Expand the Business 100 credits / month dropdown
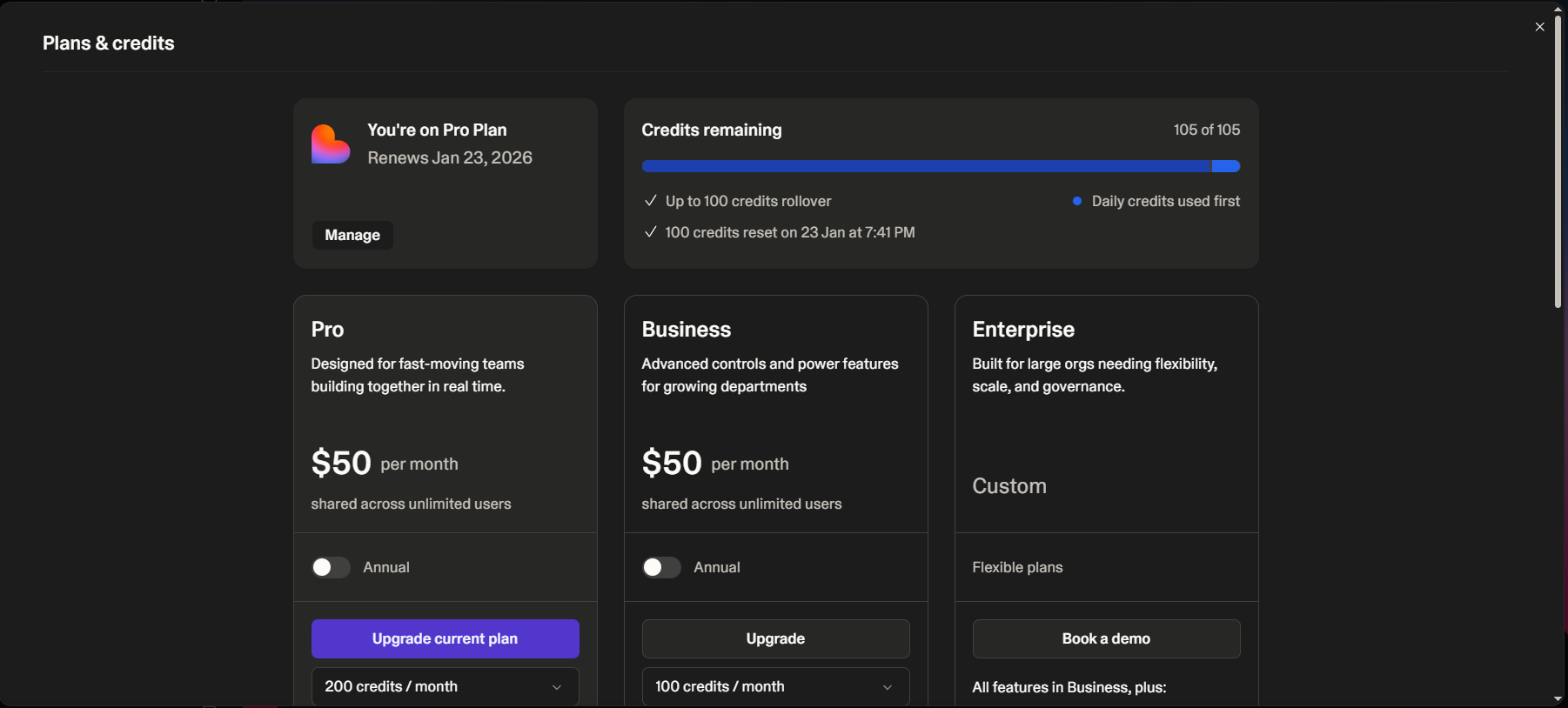Image resolution: width=1568 pixels, height=708 pixels. [775, 686]
